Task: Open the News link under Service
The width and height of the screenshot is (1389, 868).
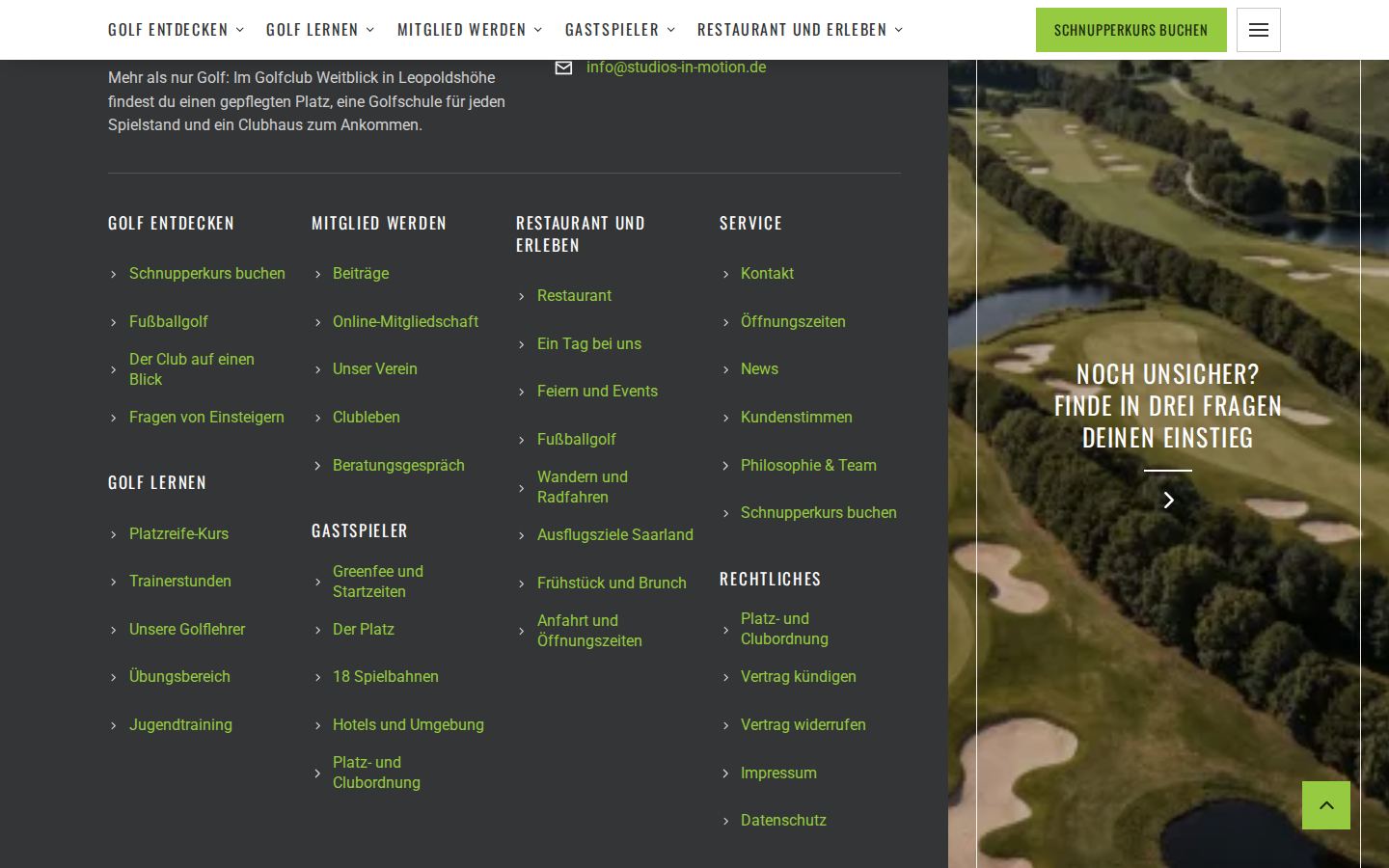Action: [x=759, y=368]
